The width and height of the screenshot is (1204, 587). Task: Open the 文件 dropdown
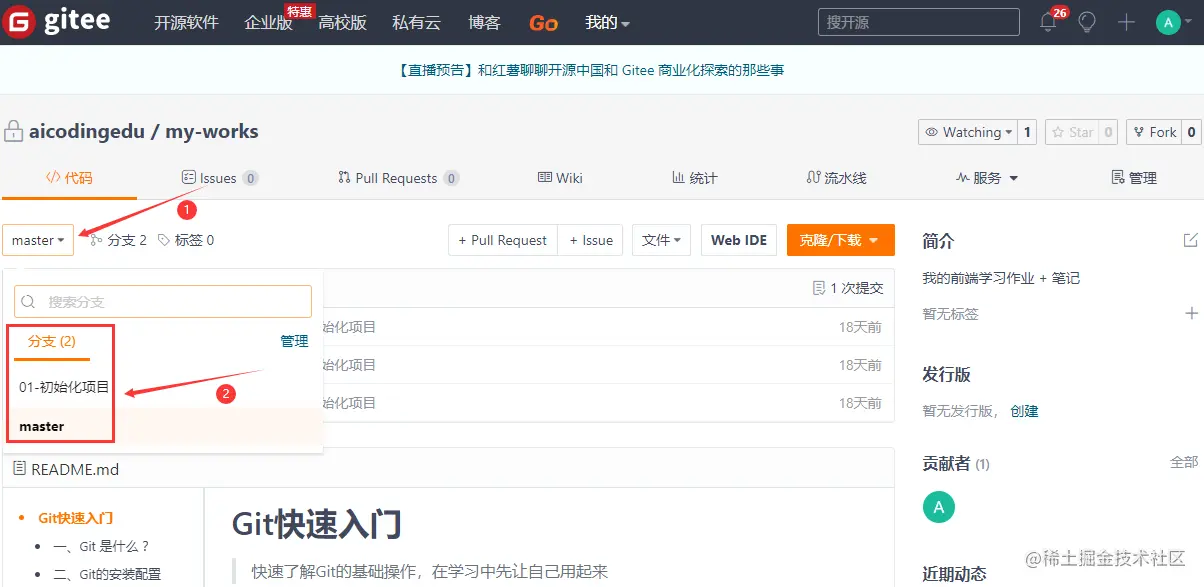661,240
